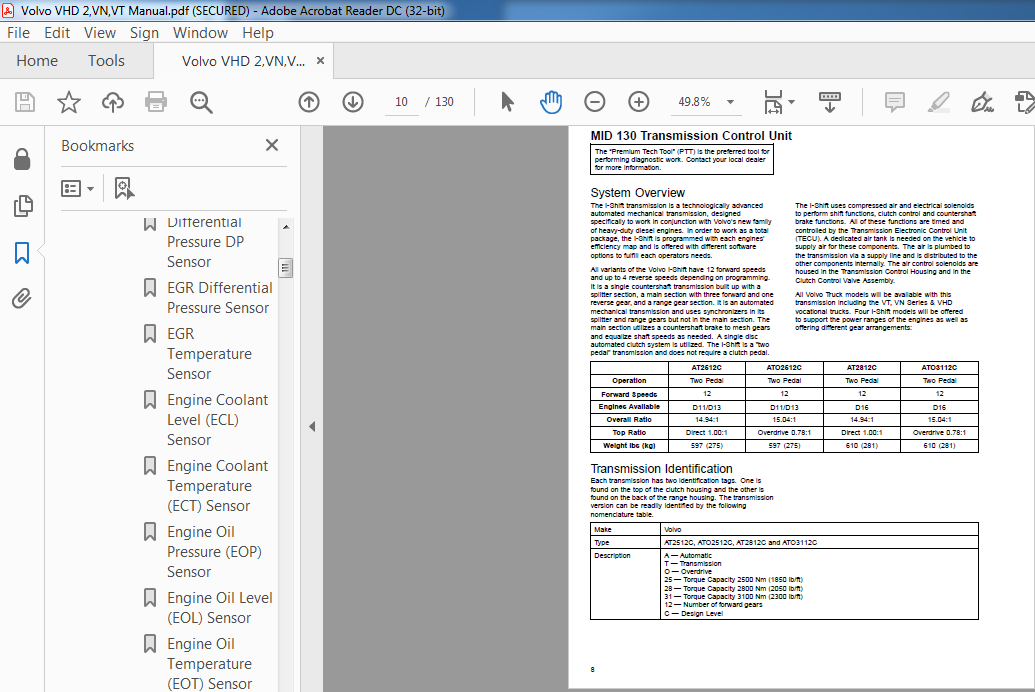Open EGR Differential Pressure Sensor bookmark
This screenshot has height=692, width=1035.
click(219, 298)
